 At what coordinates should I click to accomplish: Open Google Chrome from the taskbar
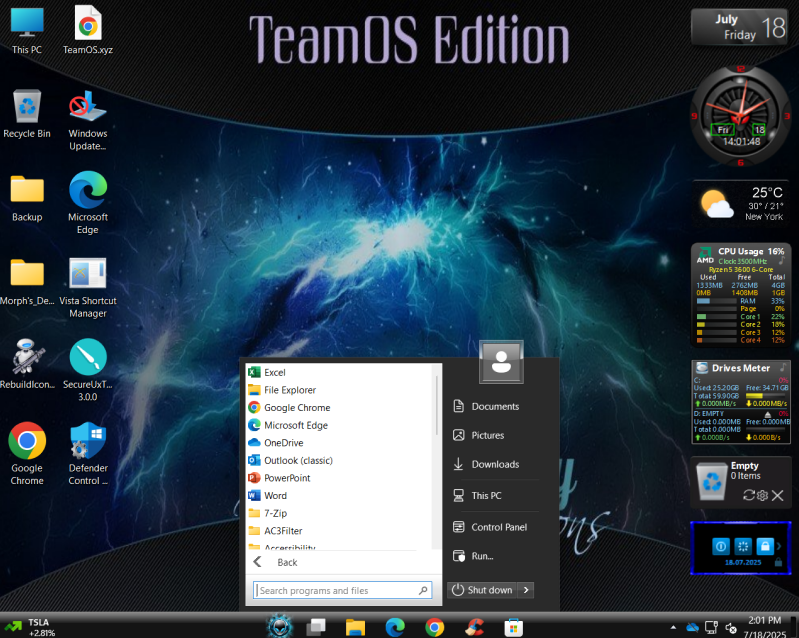pyautogui.click(x=435, y=627)
